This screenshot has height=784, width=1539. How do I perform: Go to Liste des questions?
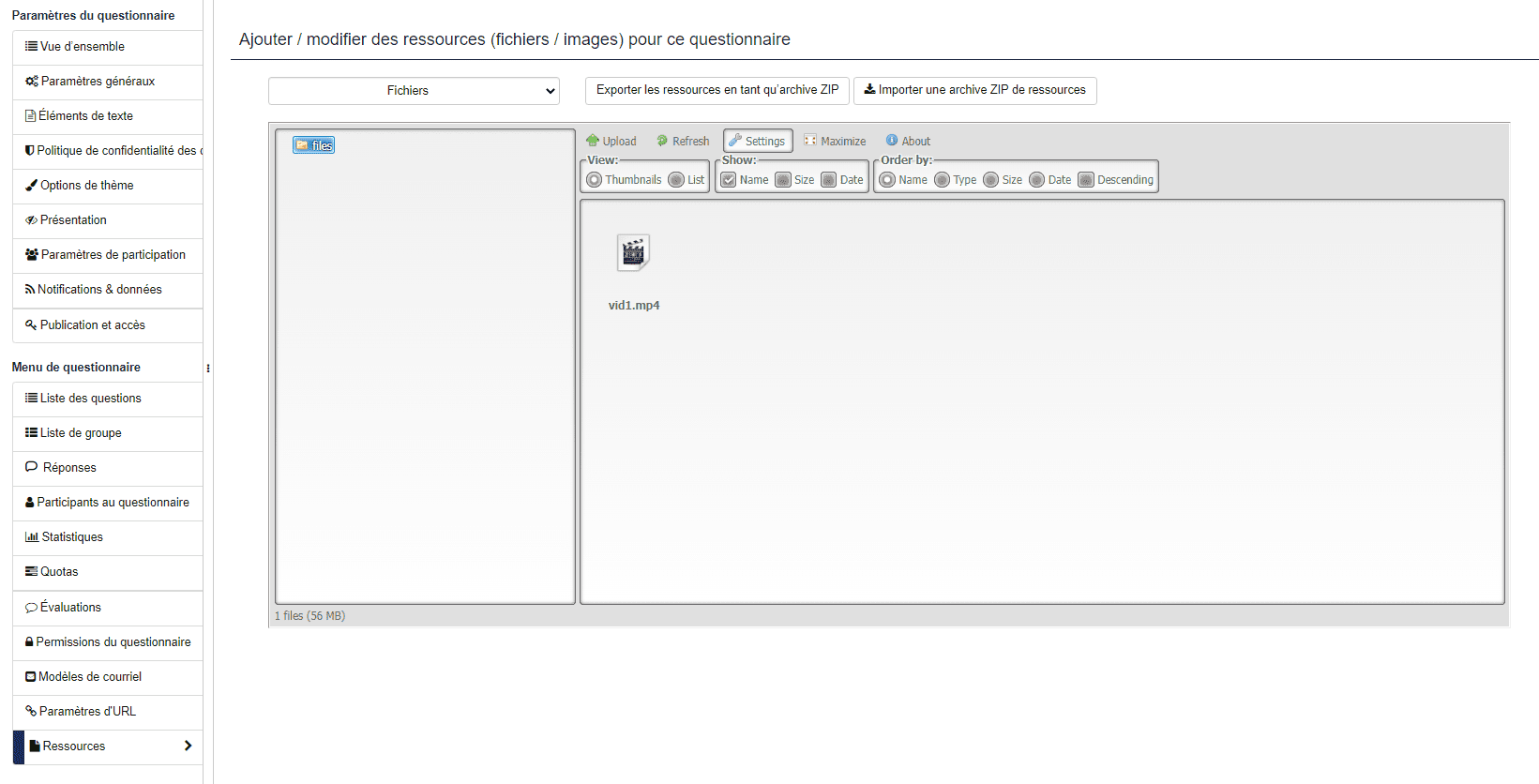click(108, 399)
